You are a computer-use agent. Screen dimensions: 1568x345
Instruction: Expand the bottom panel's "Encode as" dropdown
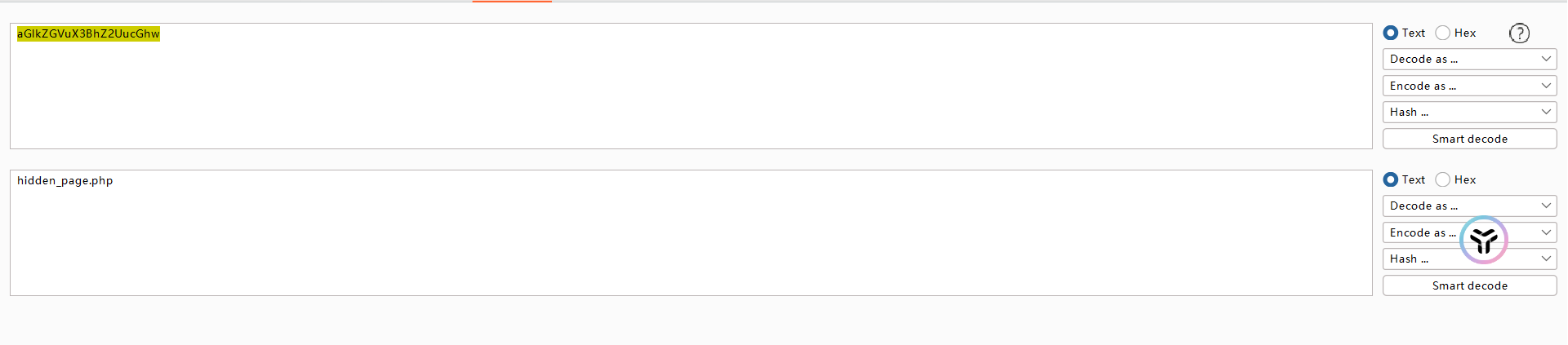click(x=1421, y=233)
